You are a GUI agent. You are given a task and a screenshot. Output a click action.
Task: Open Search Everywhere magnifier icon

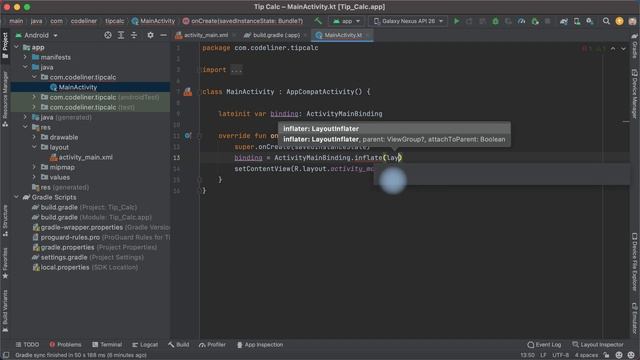click(606, 21)
